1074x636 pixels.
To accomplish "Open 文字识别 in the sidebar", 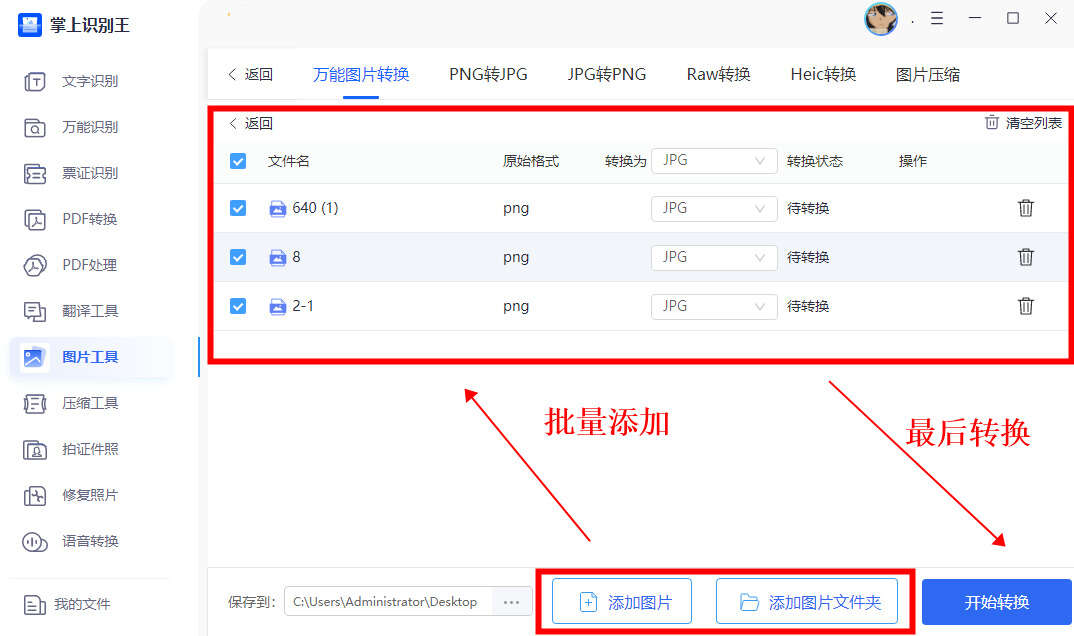I will point(90,81).
